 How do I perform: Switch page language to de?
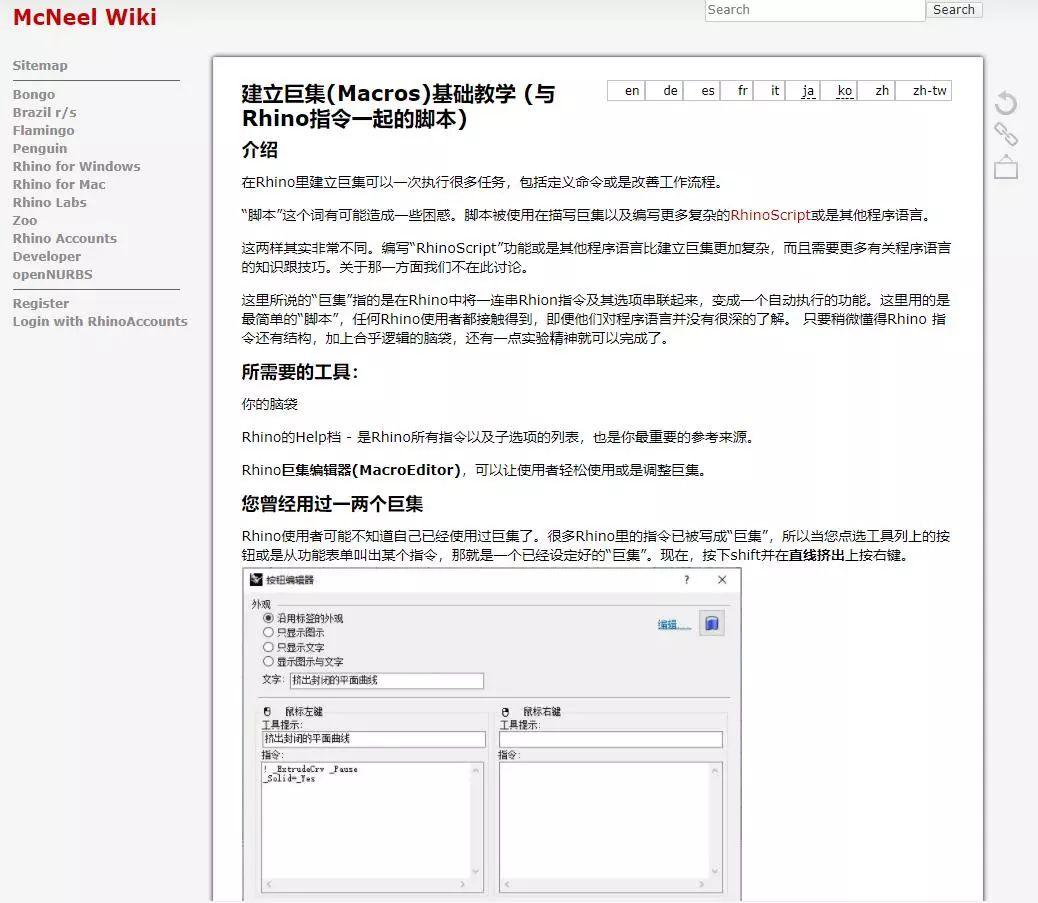(671, 91)
